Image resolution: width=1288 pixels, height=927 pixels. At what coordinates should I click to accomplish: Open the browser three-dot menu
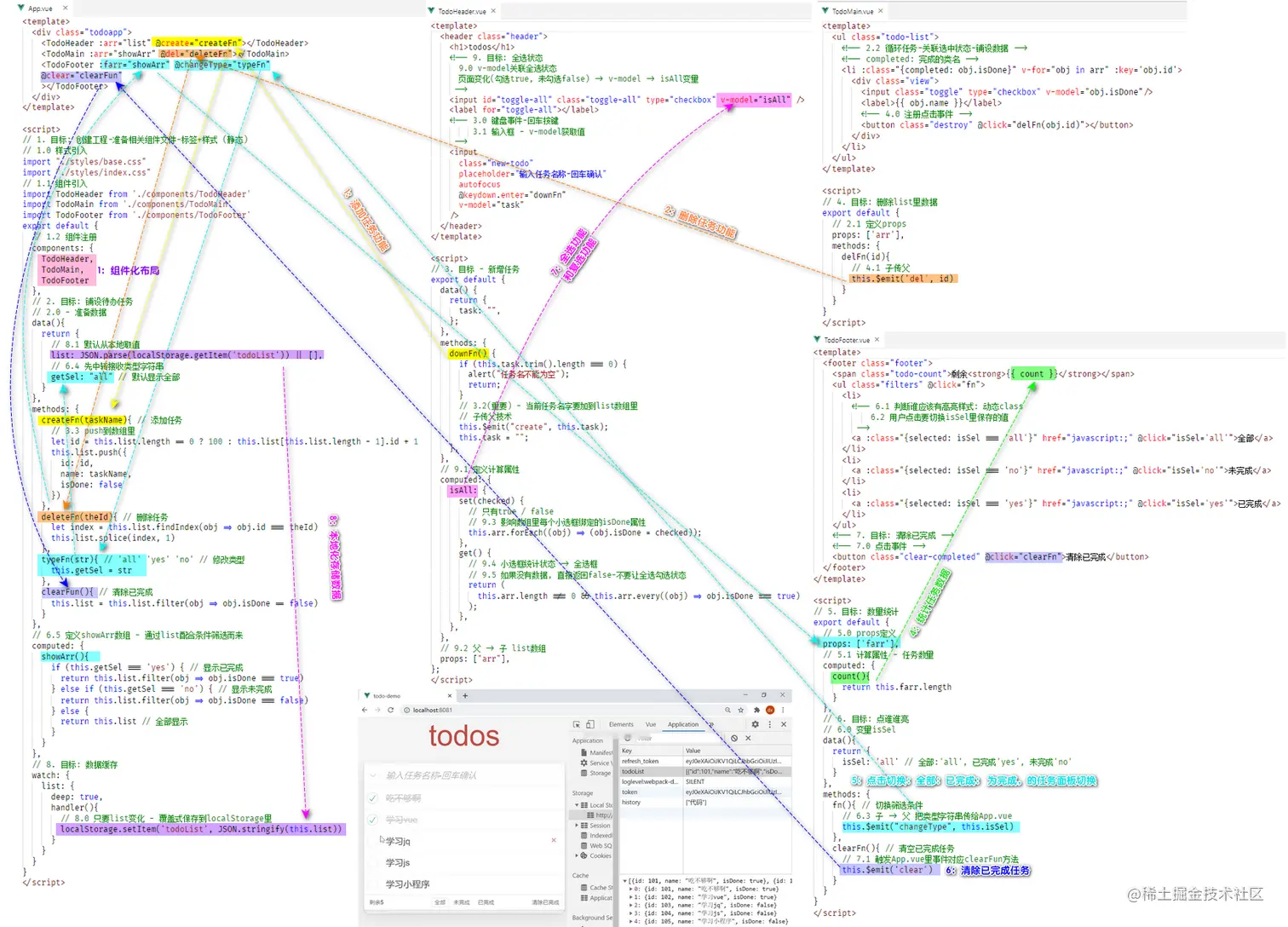783,710
